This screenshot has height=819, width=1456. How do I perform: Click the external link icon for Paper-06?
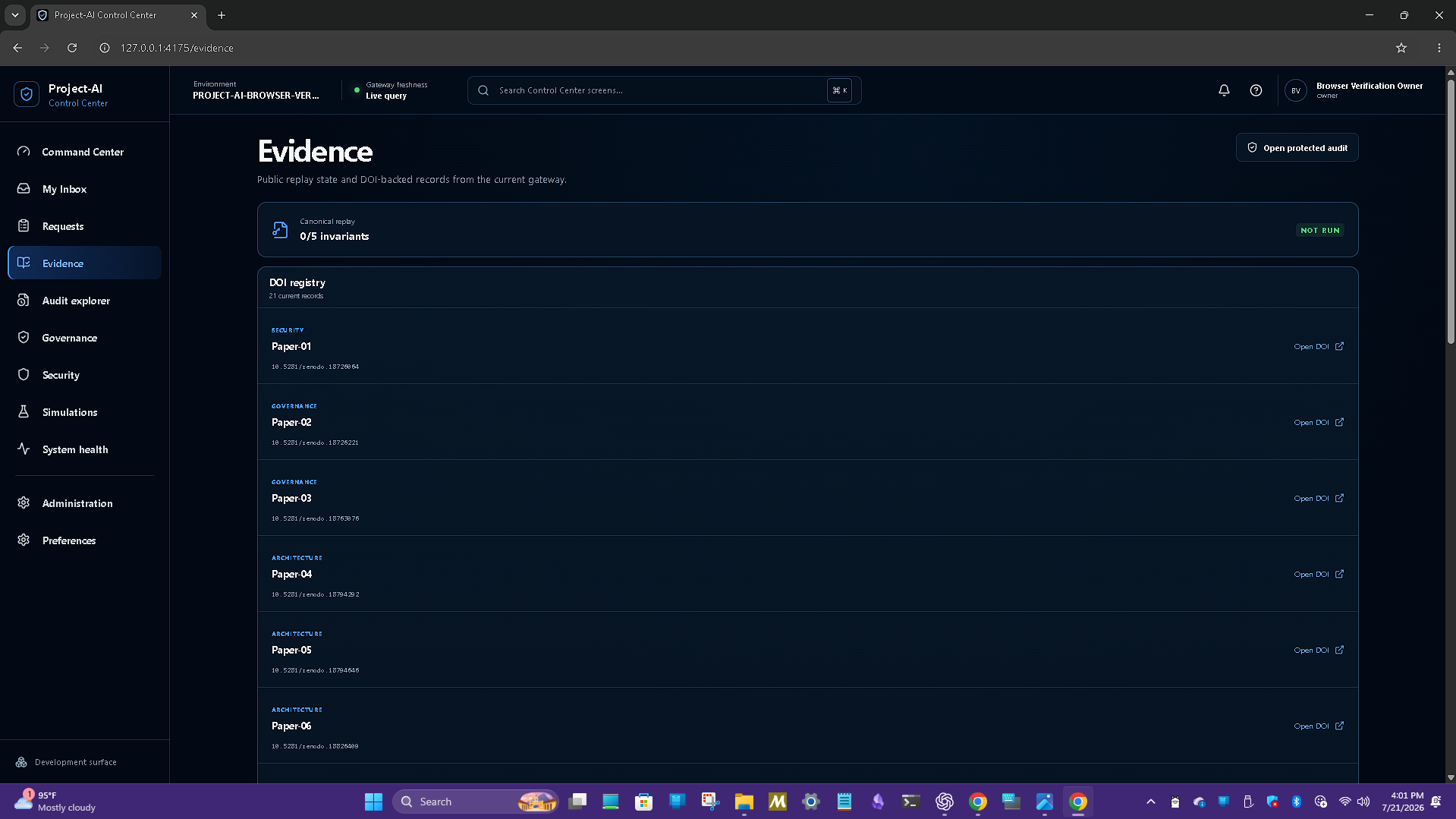pos(1339,726)
